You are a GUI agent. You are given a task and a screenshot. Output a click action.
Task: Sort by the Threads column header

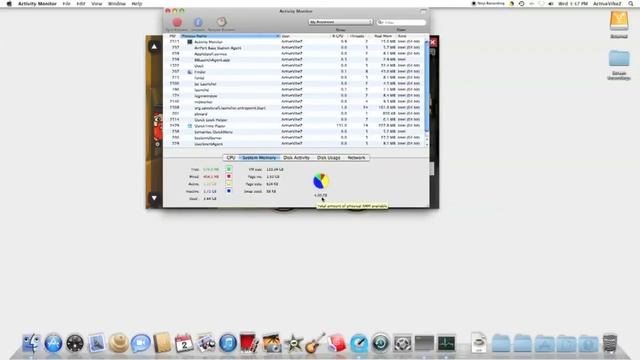tap(358, 36)
